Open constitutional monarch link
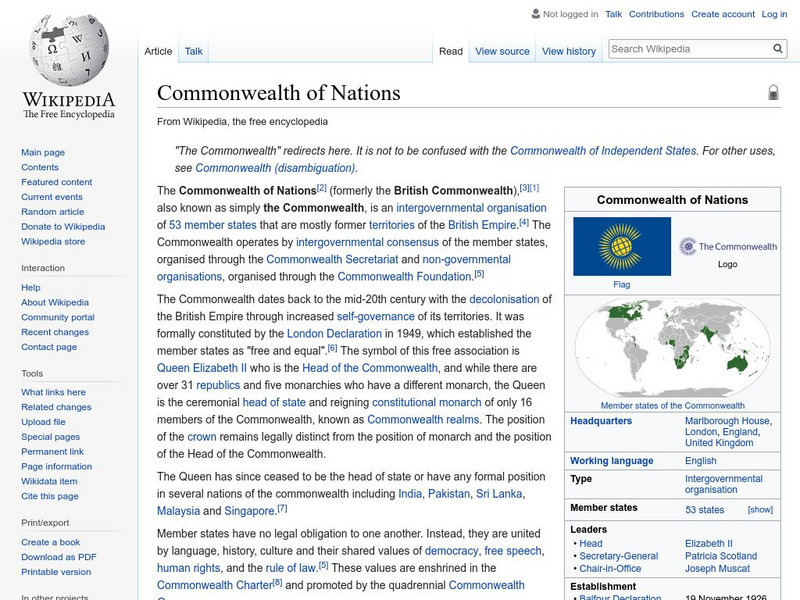This screenshot has height=600, width=800. click(427, 402)
